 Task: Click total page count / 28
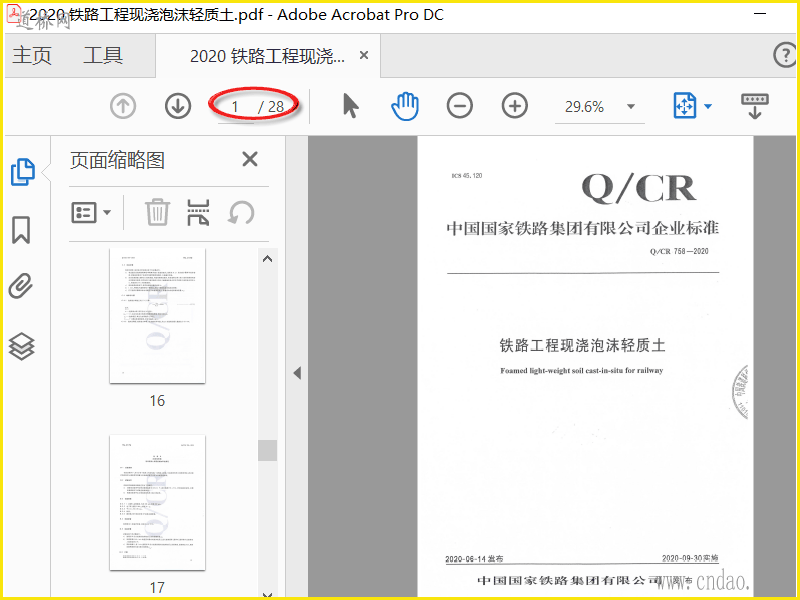pyautogui.click(x=271, y=107)
